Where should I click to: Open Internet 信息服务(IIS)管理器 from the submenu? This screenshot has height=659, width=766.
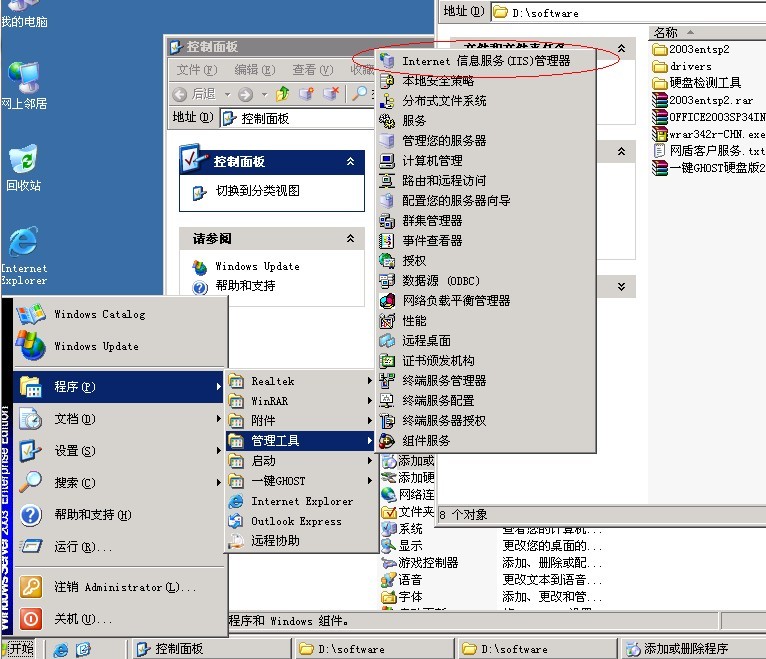[486, 61]
